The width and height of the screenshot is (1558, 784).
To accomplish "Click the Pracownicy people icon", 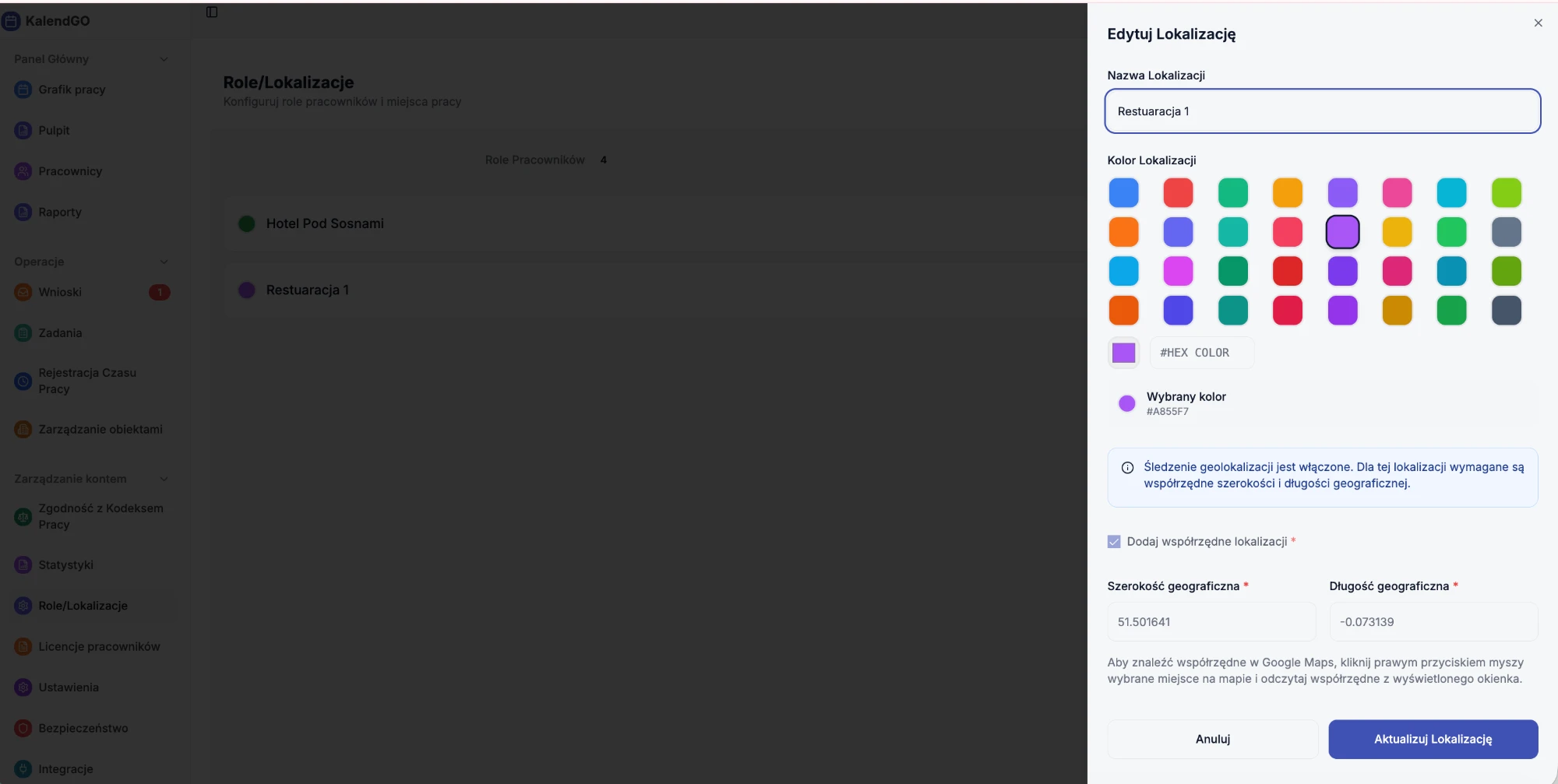I will pyautogui.click(x=23, y=171).
